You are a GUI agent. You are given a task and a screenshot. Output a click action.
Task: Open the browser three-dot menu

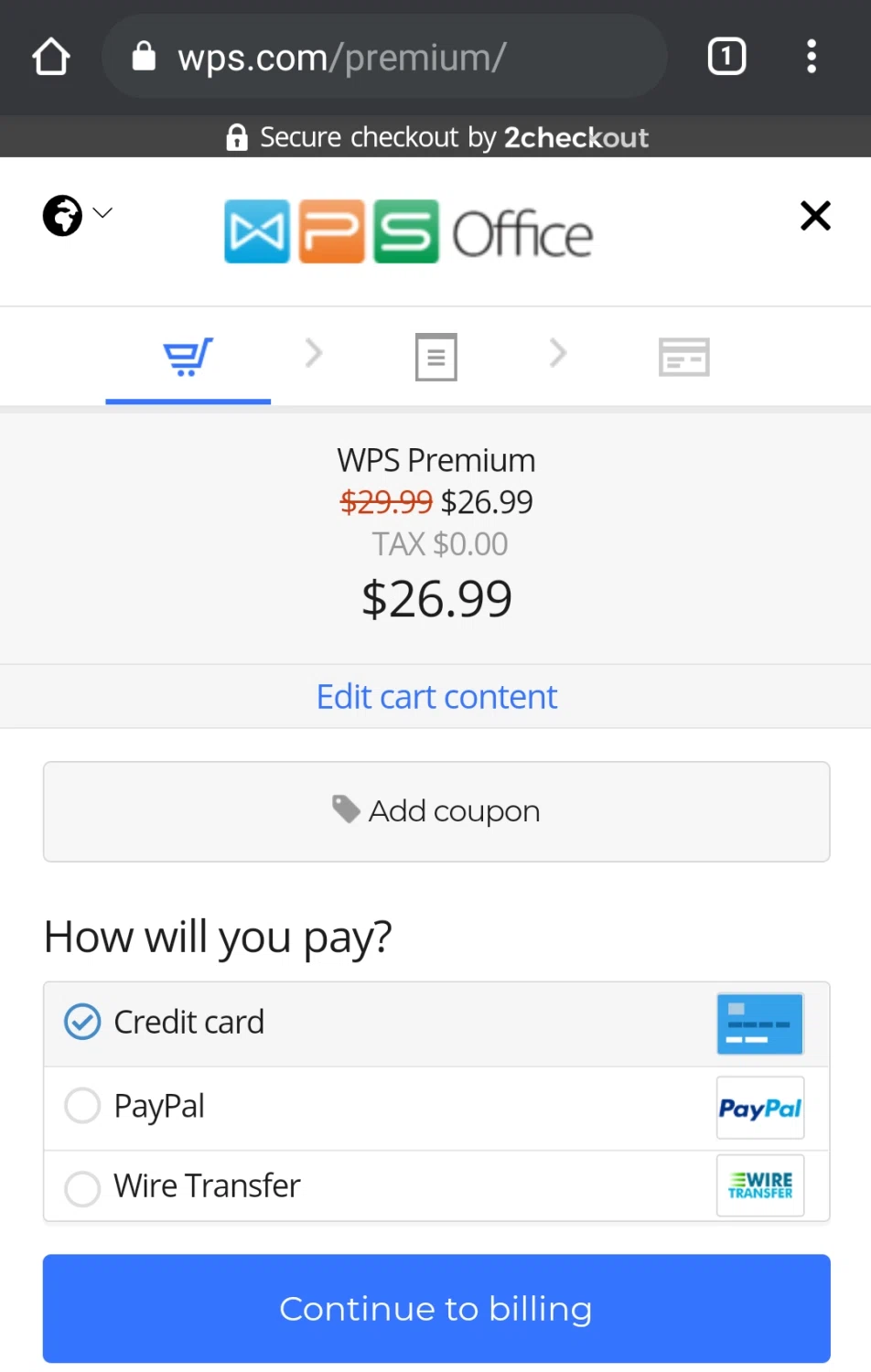(x=811, y=57)
